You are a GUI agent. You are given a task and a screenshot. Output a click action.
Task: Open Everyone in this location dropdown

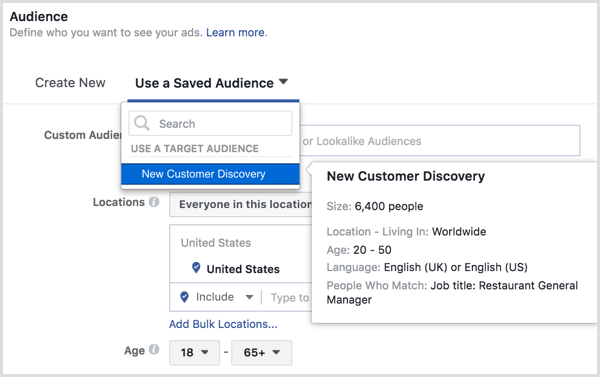click(x=241, y=204)
